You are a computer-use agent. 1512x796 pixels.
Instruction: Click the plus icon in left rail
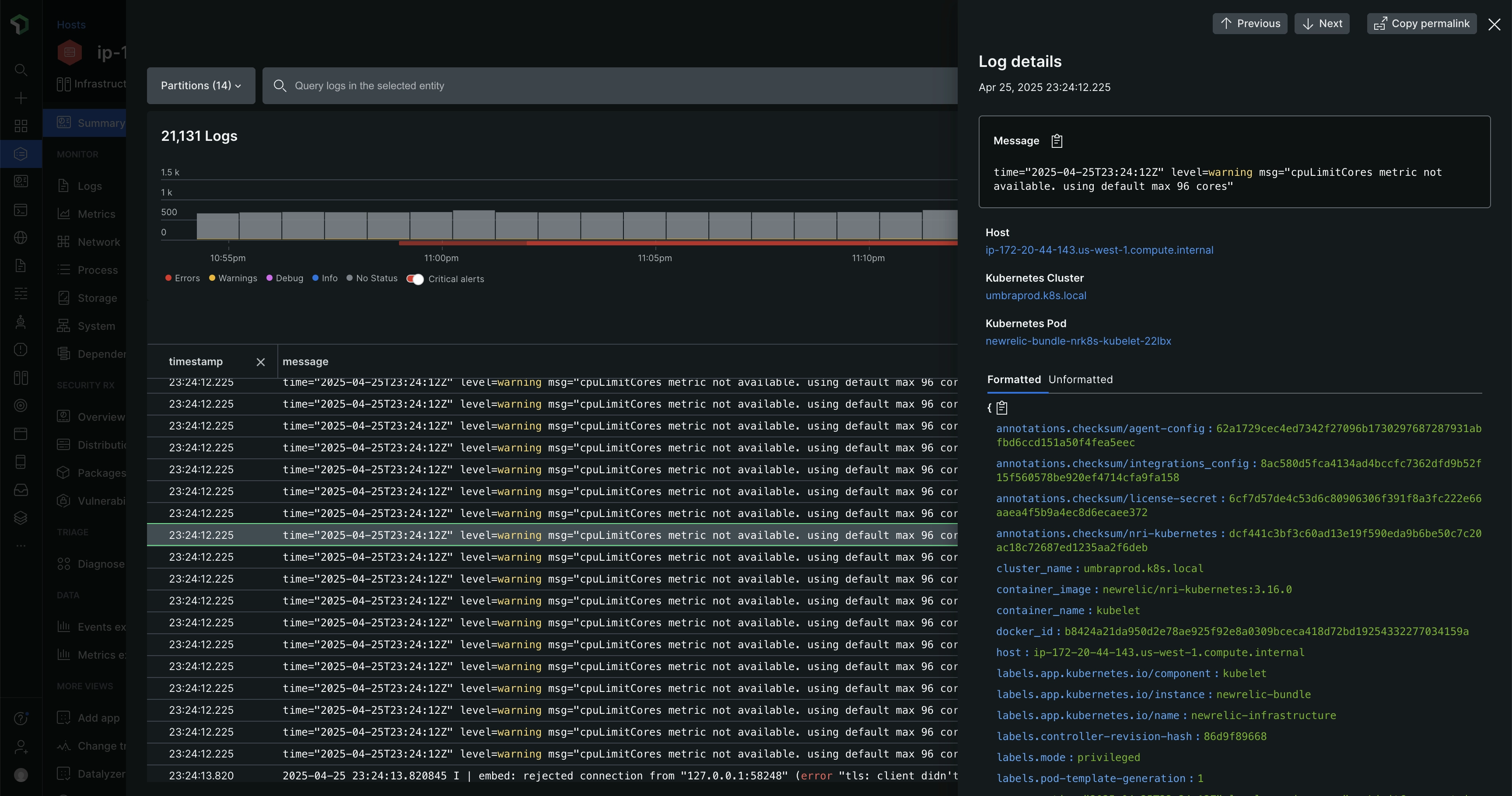[21, 98]
